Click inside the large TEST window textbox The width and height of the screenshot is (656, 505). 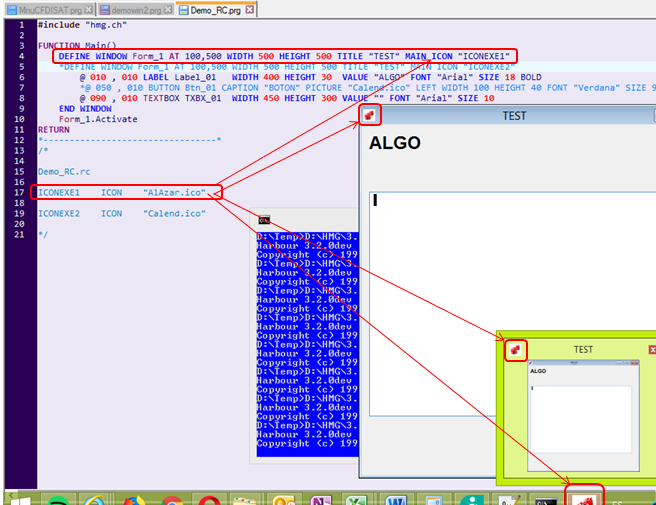click(x=512, y=304)
